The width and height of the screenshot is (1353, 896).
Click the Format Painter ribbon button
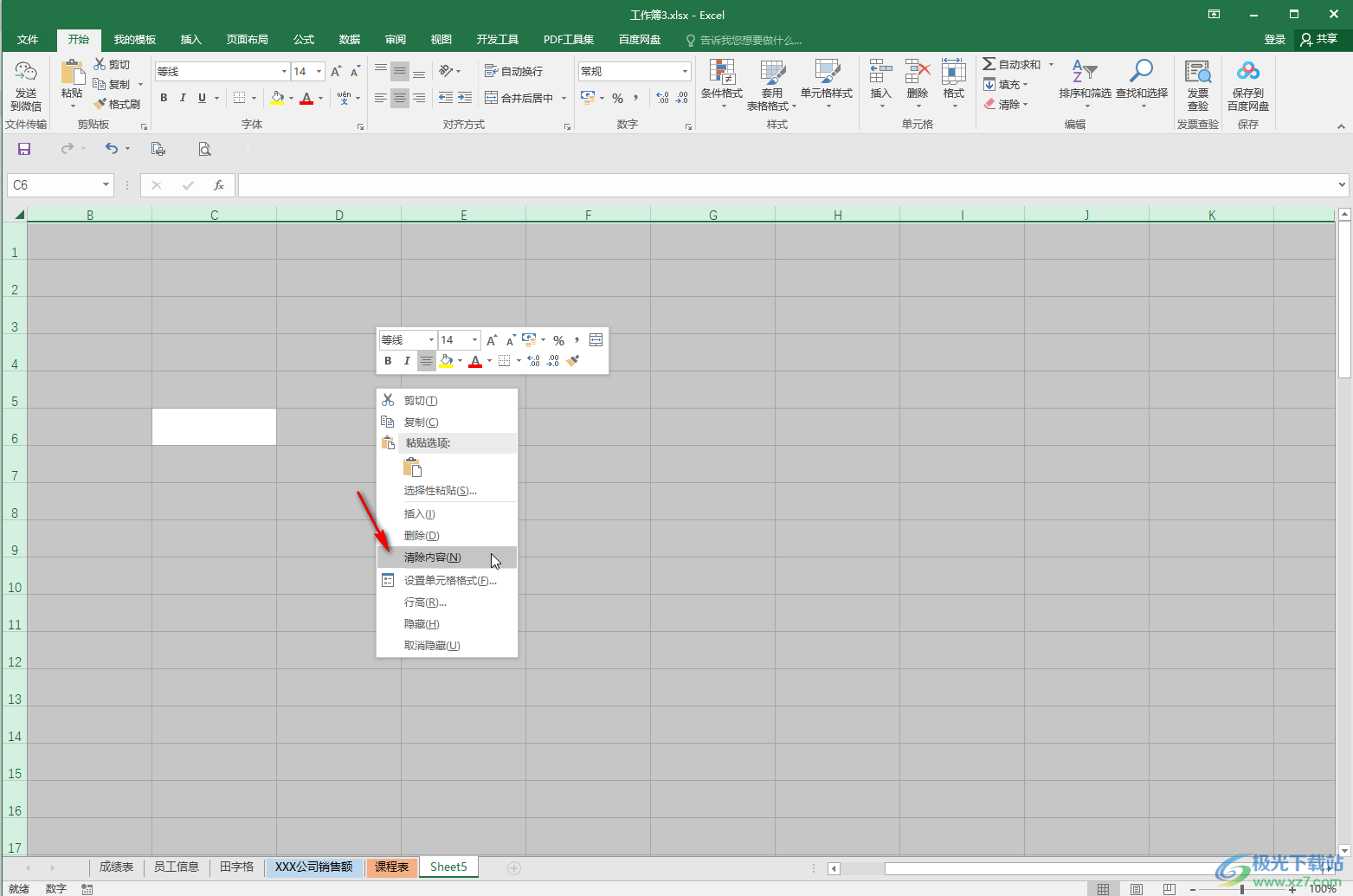117,104
